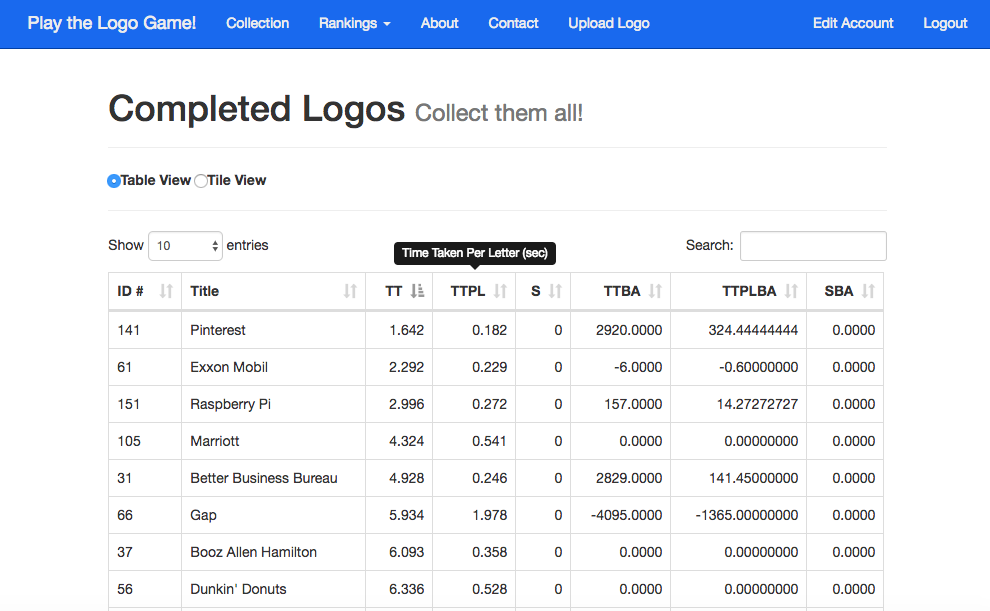Click the TTPLBA column sort arrows
The image size is (990, 611).
[x=791, y=291]
